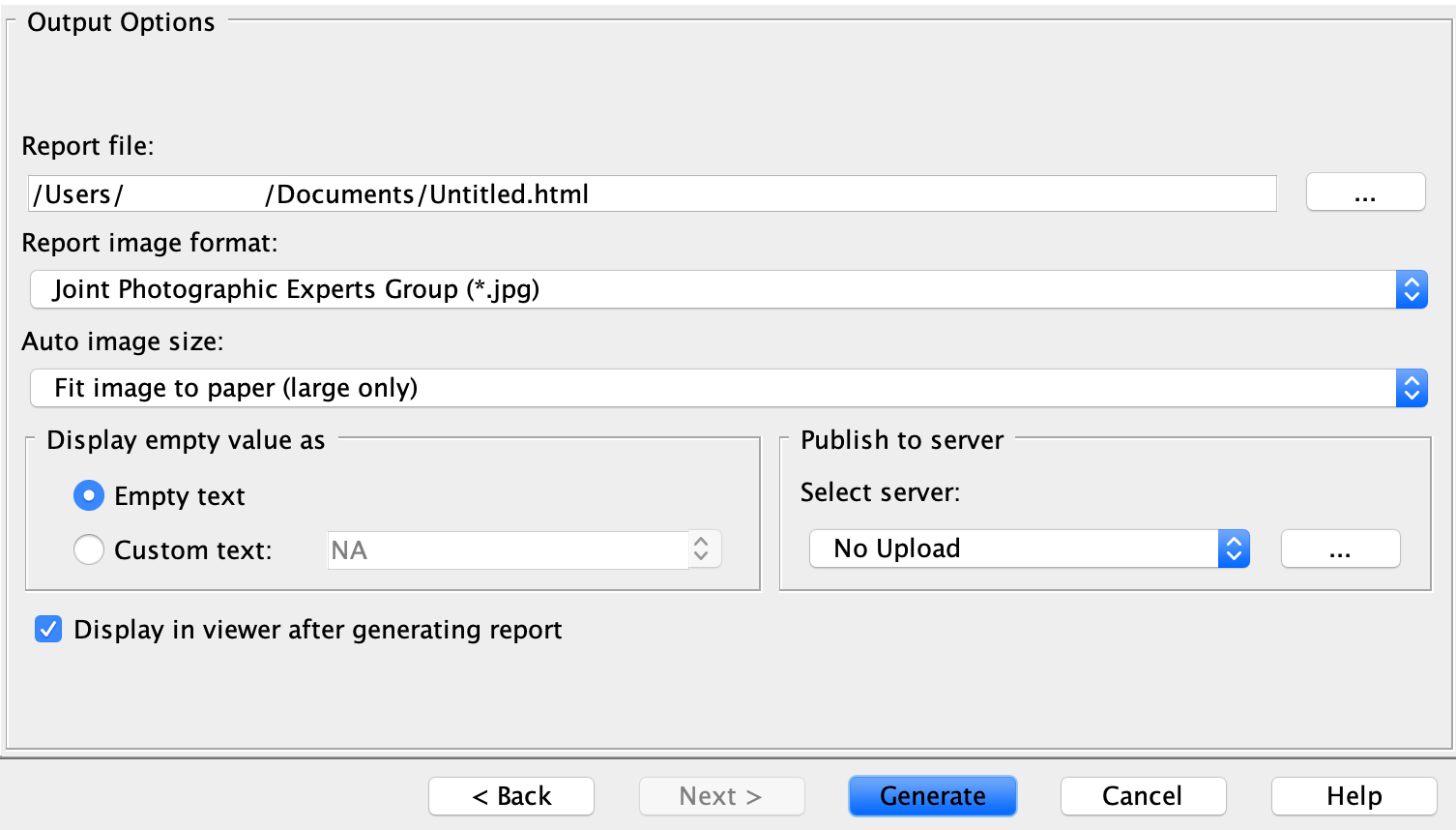Image resolution: width=1456 pixels, height=830 pixels.
Task: Click blue chevron arrows of Fit image selector
Action: pos(1412,388)
